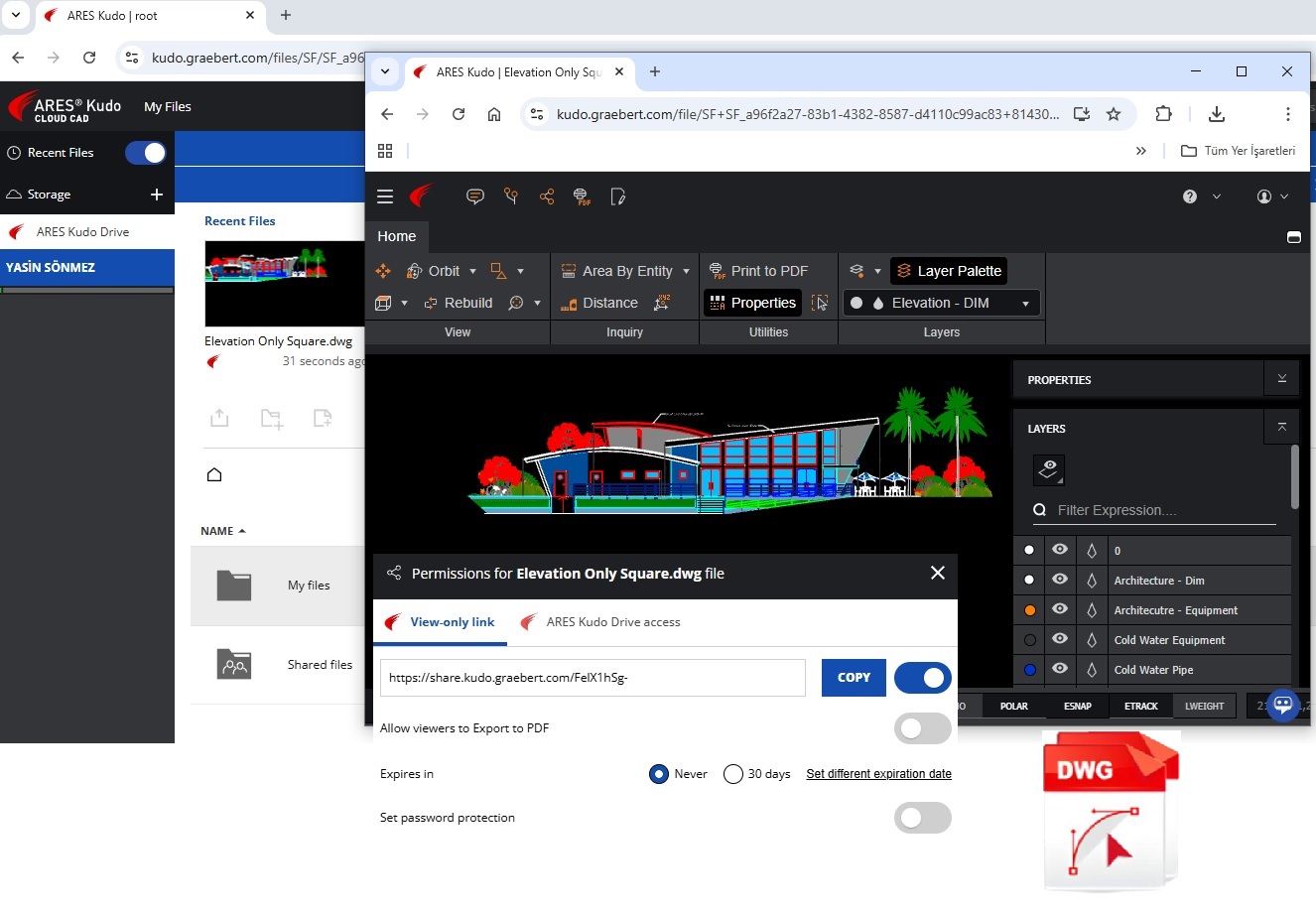Select the 30 days expiration option
The height and width of the screenshot is (913, 1316).
point(733,774)
